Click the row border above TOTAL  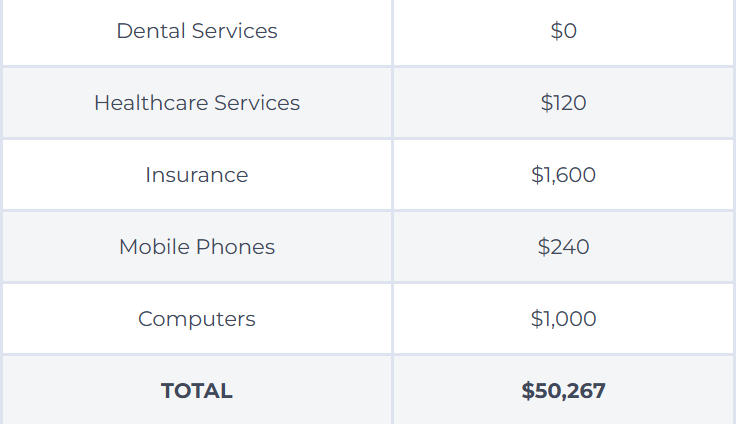click(x=368, y=354)
